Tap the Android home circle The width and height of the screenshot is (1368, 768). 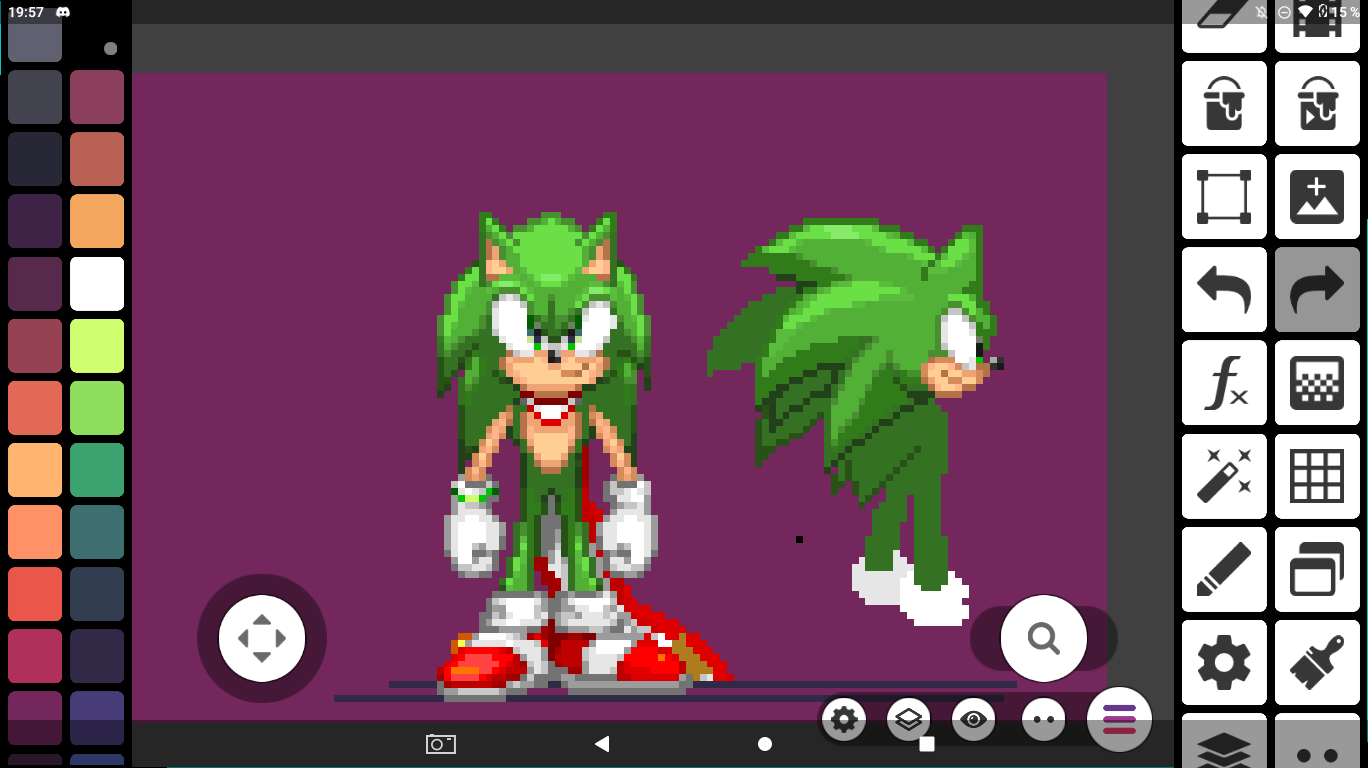[765, 744]
